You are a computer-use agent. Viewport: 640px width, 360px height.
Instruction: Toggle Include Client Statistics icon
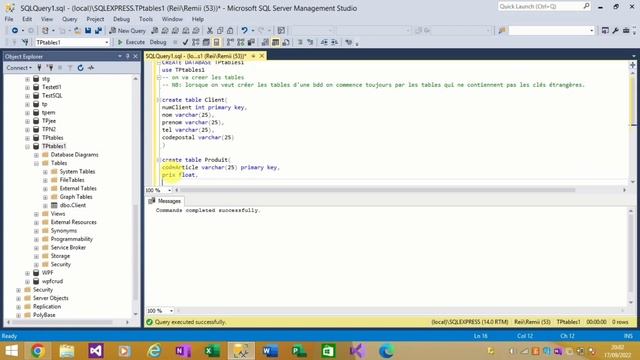[251, 42]
